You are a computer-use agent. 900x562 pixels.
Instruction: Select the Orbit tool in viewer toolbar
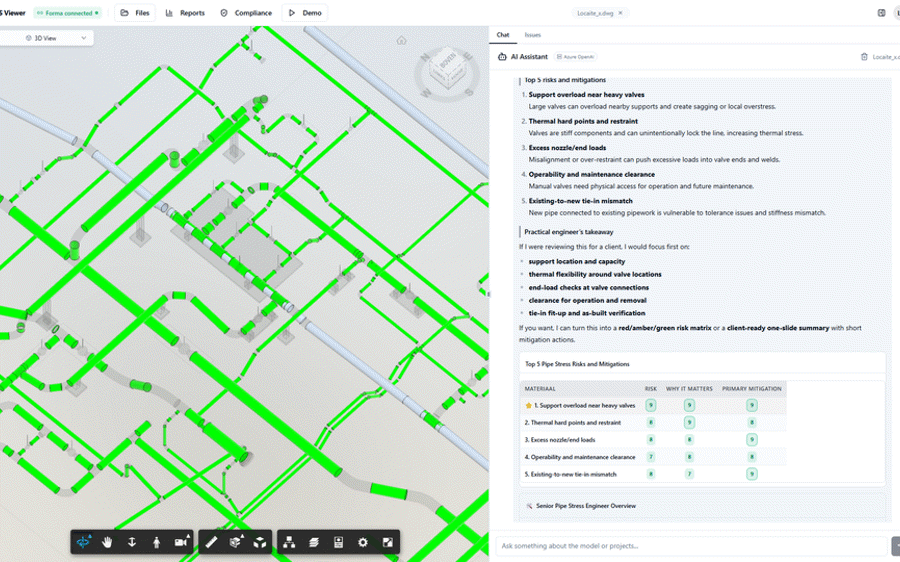coord(83,542)
